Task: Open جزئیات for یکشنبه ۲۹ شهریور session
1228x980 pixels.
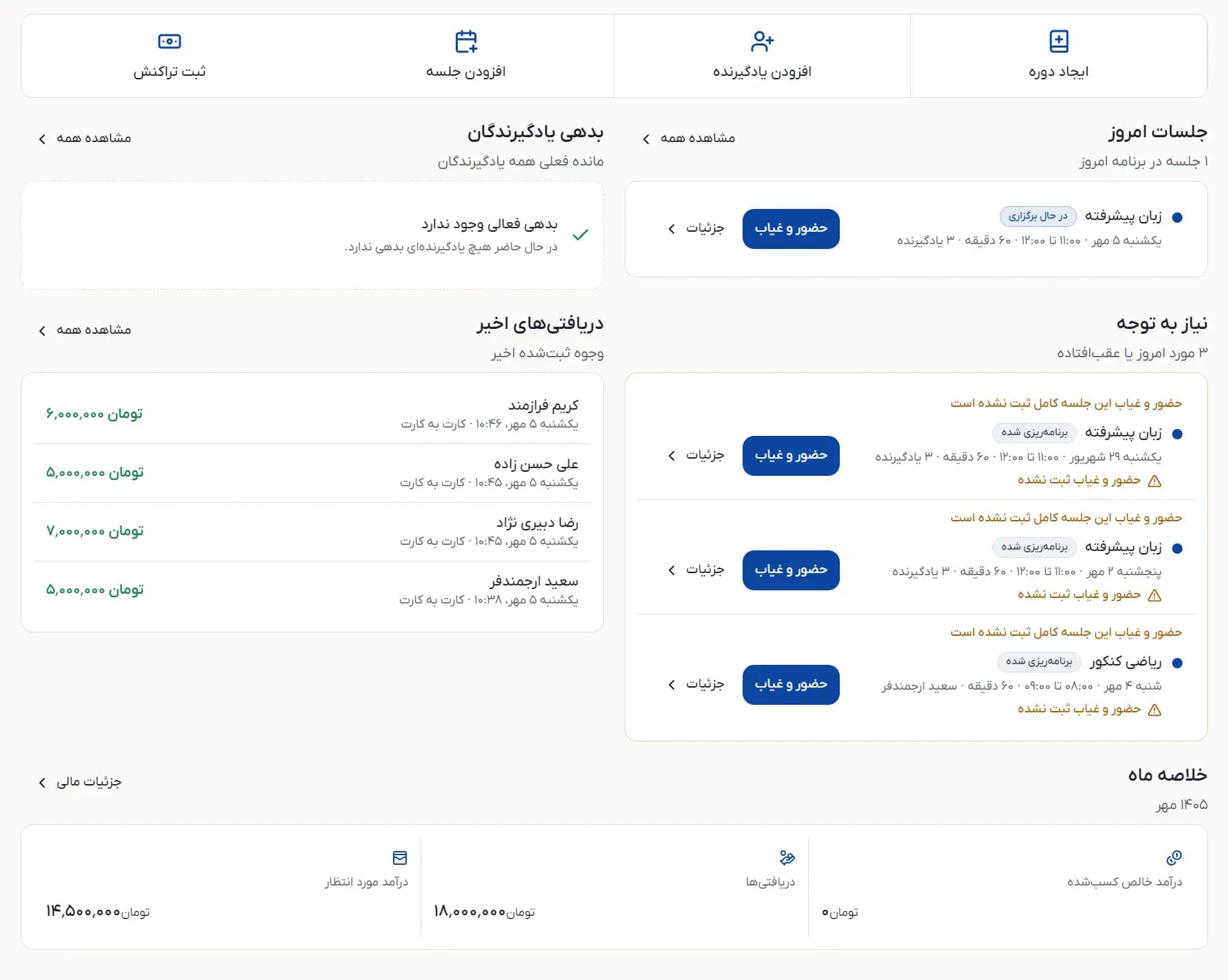Action: point(696,455)
